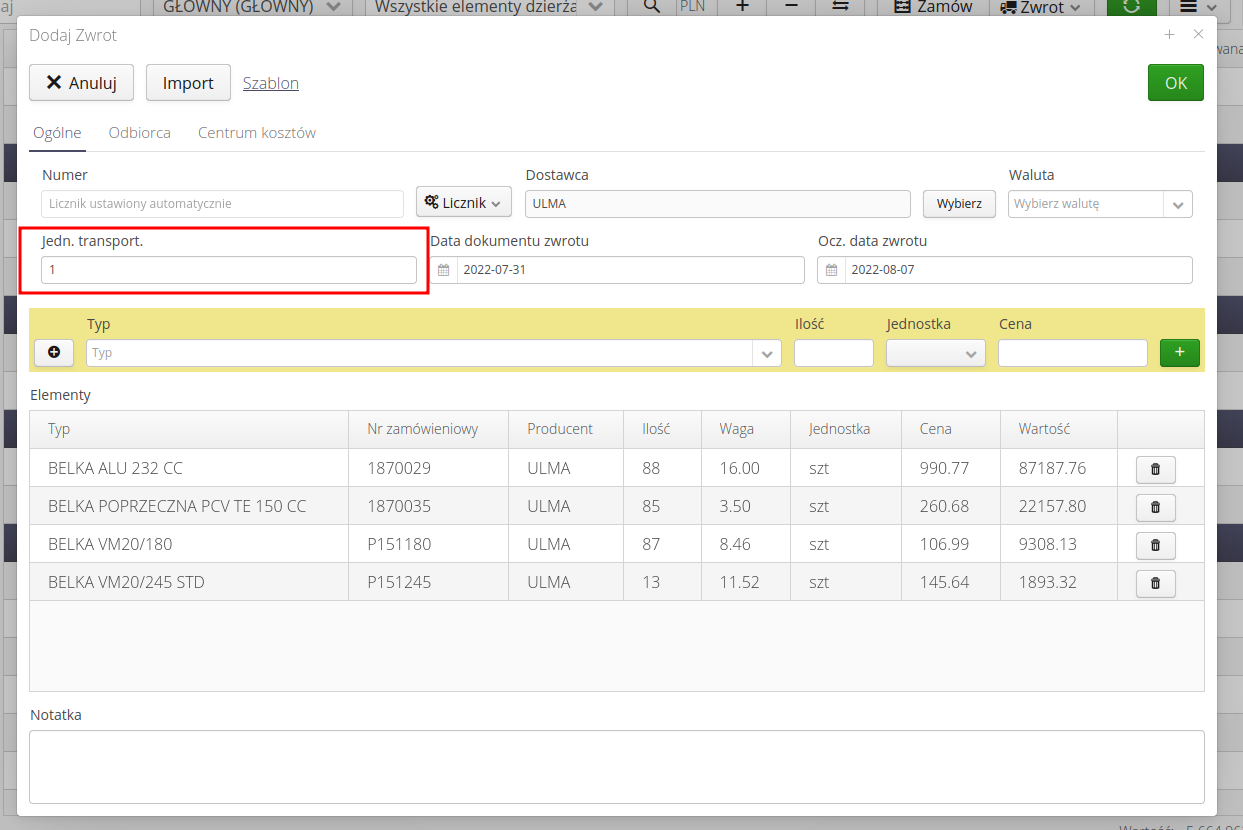The width and height of the screenshot is (1243, 830).
Task: Delete the BELKA VM20/245 STD row
Action: tap(1155, 583)
